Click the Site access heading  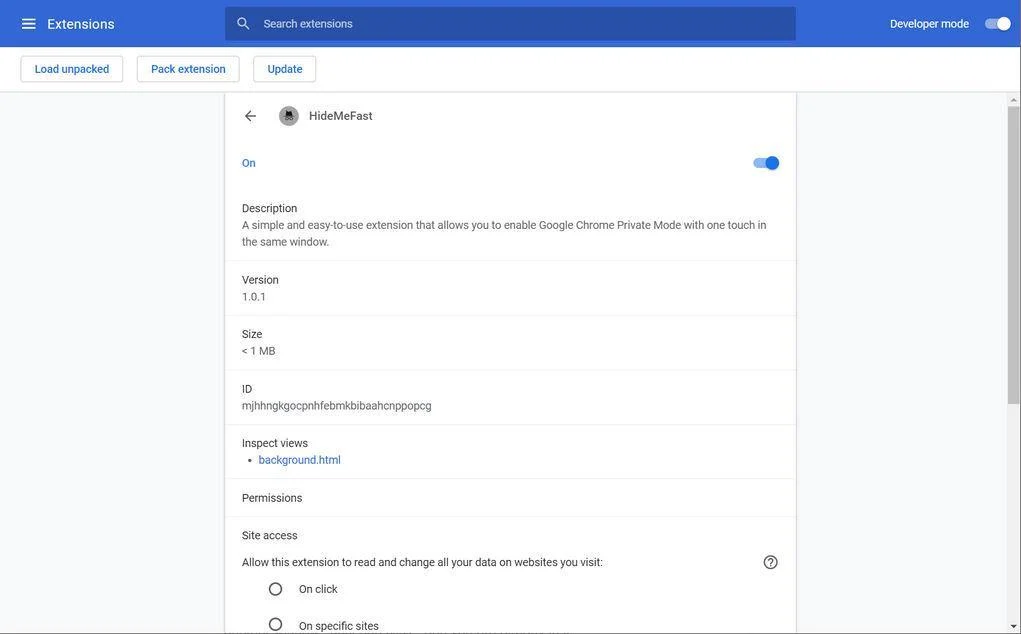coord(270,536)
